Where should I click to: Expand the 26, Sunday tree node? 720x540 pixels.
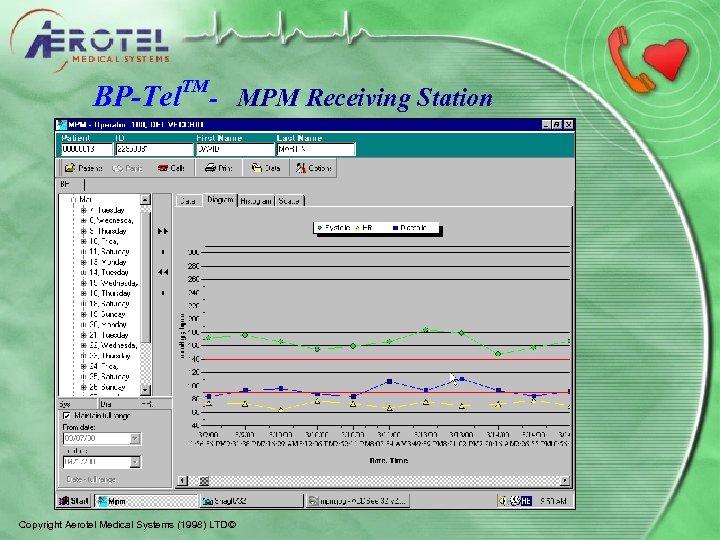[x=84, y=387]
